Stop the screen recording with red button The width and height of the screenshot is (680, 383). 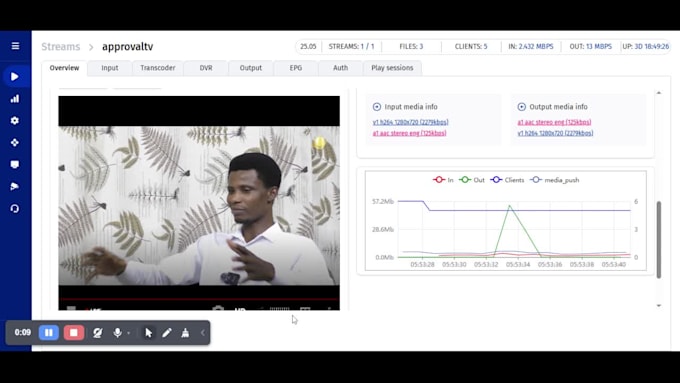[x=74, y=333]
